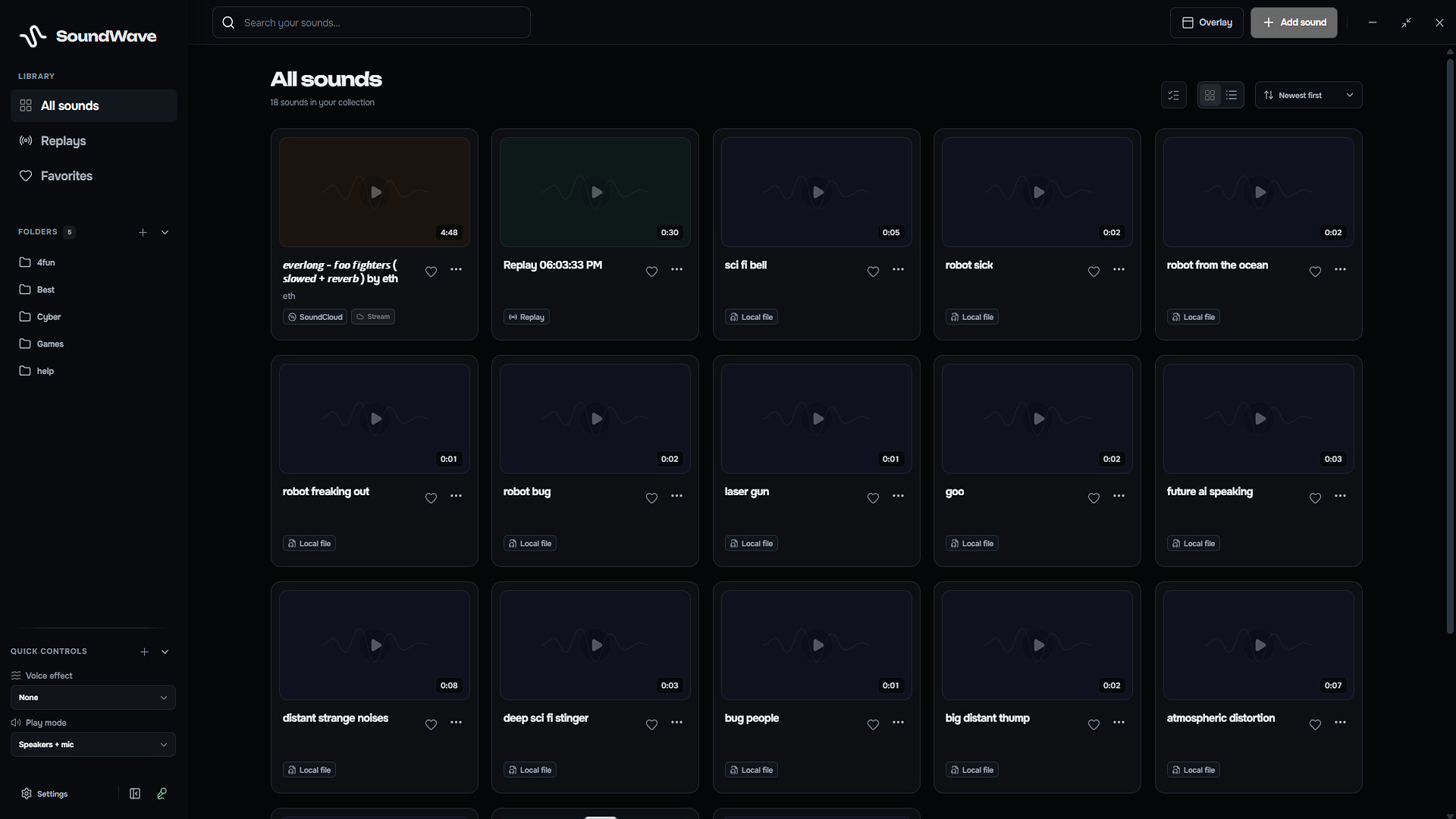Image resolution: width=1456 pixels, height=819 pixels.
Task: Open the Replays section
Action: [94, 141]
